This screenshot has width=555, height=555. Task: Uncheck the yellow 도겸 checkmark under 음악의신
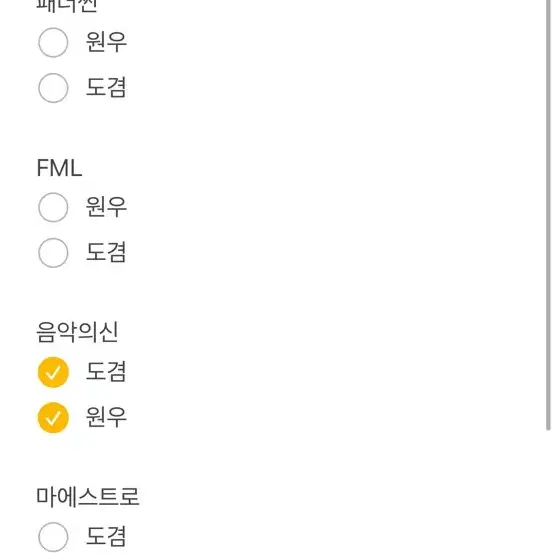tap(53, 372)
